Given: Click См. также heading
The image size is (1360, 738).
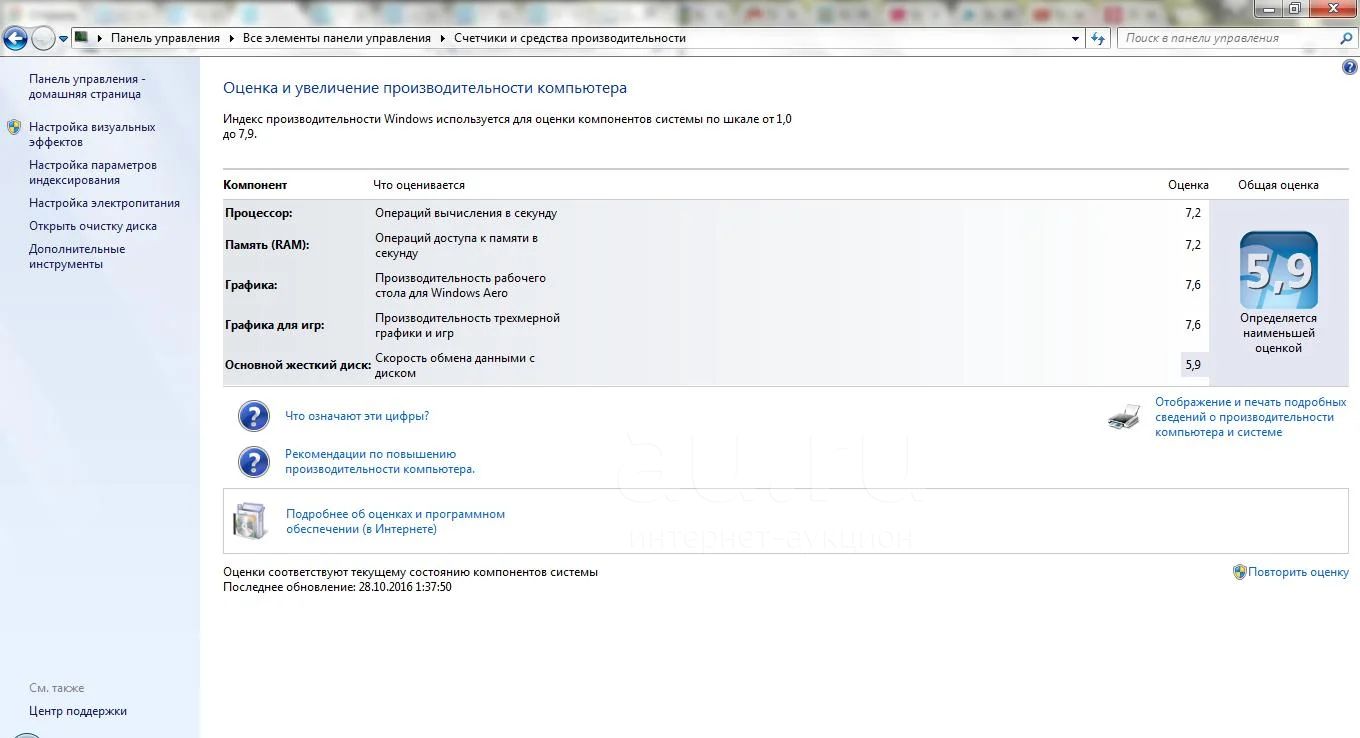Looking at the screenshot, I should coord(57,688).
